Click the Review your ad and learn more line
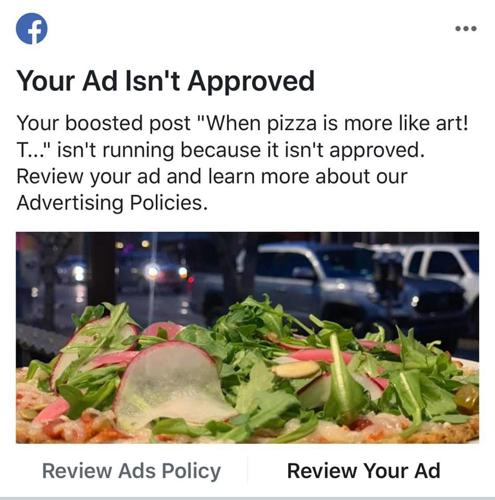Screen dimensions: 495x500 [212, 176]
